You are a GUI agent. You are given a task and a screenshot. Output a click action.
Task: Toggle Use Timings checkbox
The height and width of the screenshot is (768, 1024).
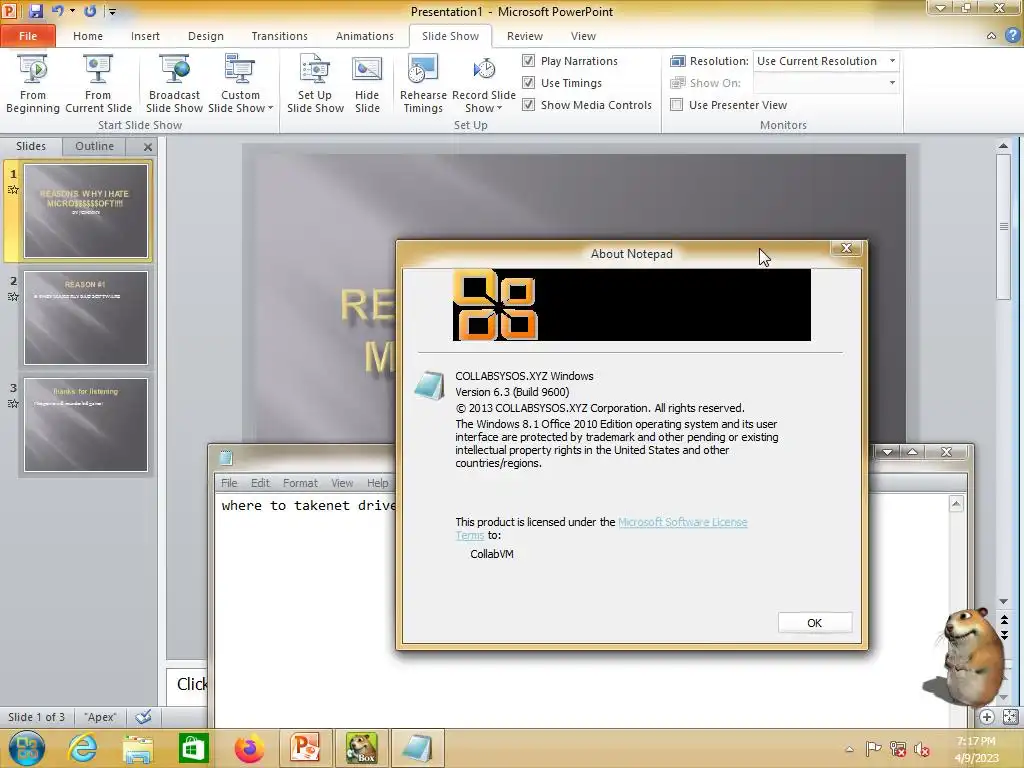(x=528, y=83)
